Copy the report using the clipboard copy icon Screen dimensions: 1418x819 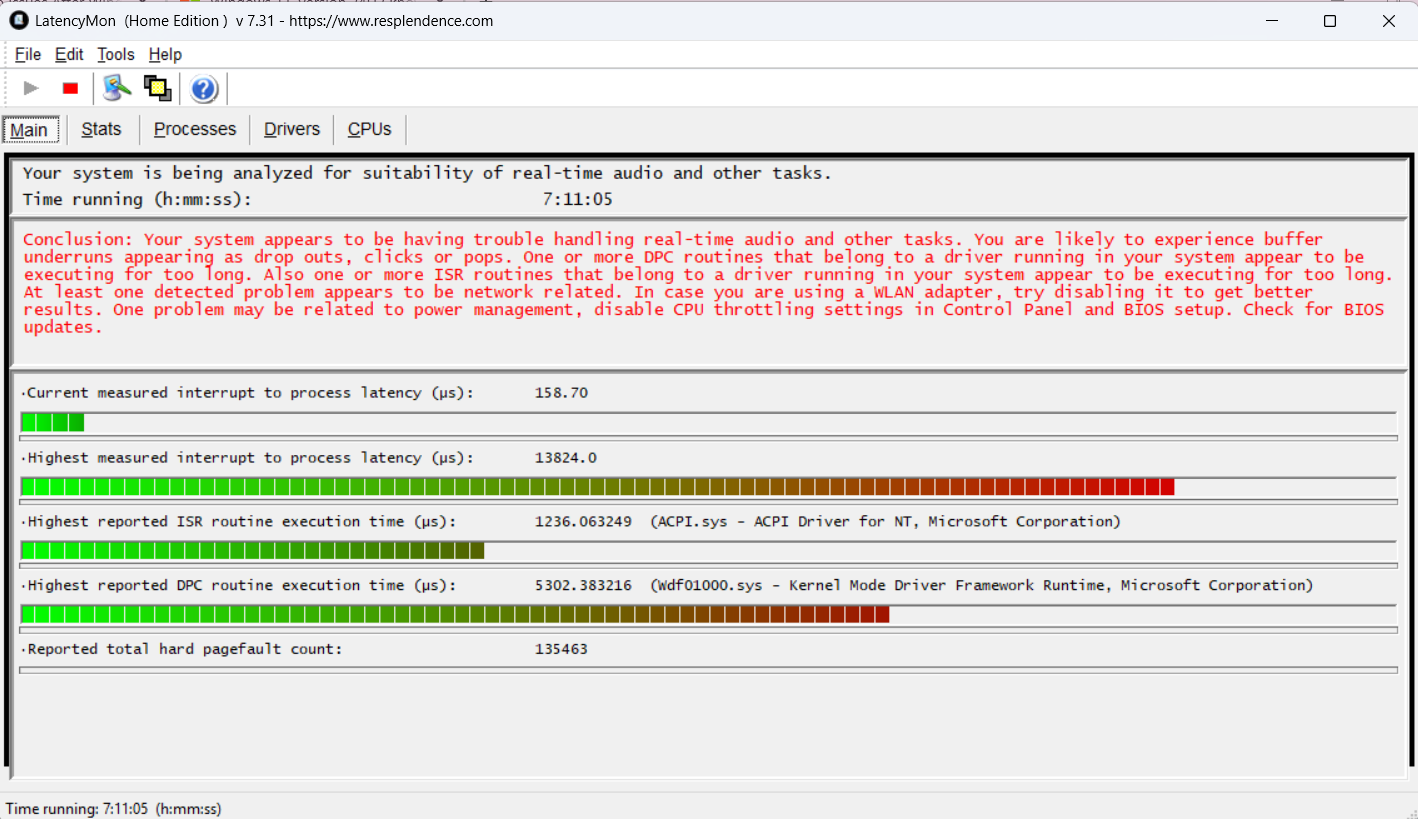(x=157, y=87)
